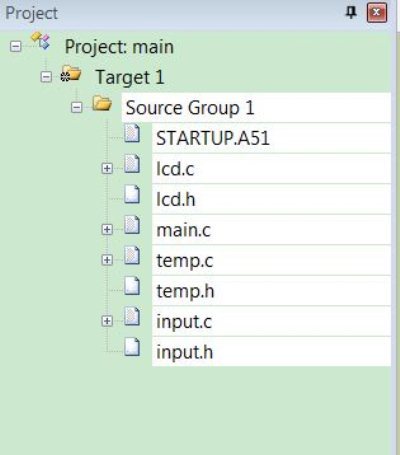
Task: Click the STARTUP.A51 file icon
Action: click(132, 133)
